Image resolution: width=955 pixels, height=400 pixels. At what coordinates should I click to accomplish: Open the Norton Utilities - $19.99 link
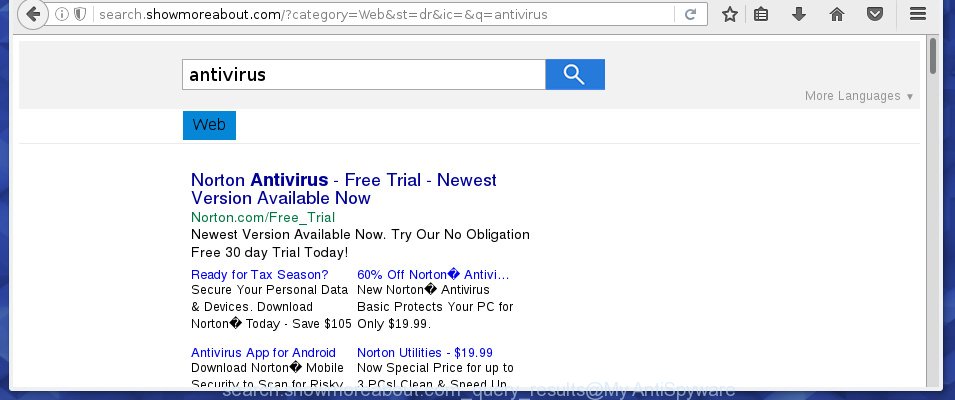425,353
